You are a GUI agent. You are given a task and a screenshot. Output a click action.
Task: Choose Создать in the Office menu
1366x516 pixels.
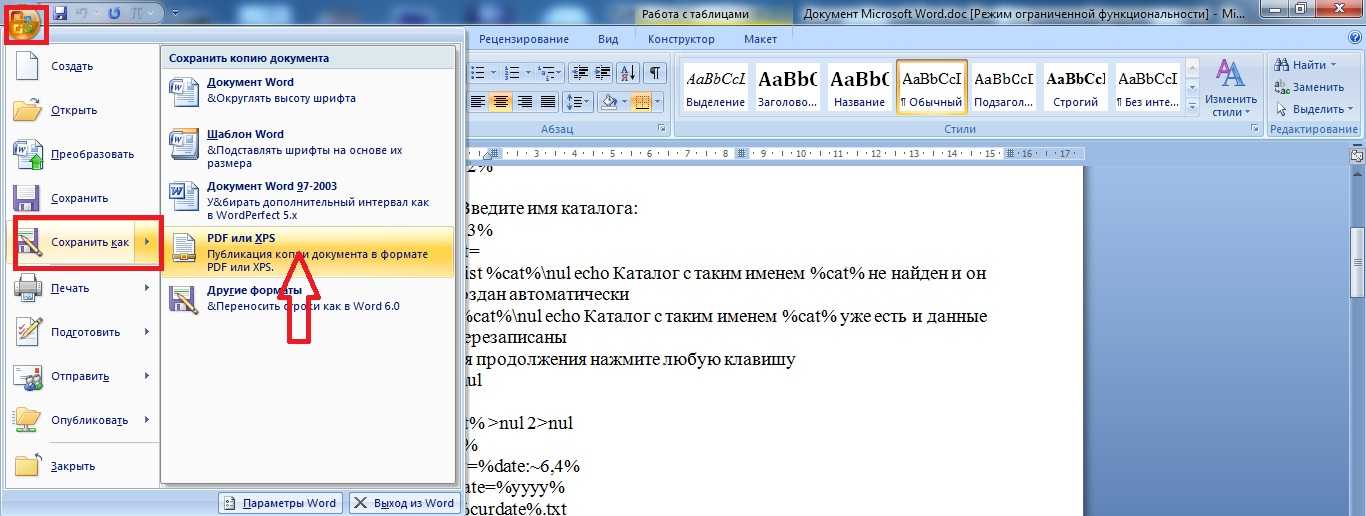80,66
